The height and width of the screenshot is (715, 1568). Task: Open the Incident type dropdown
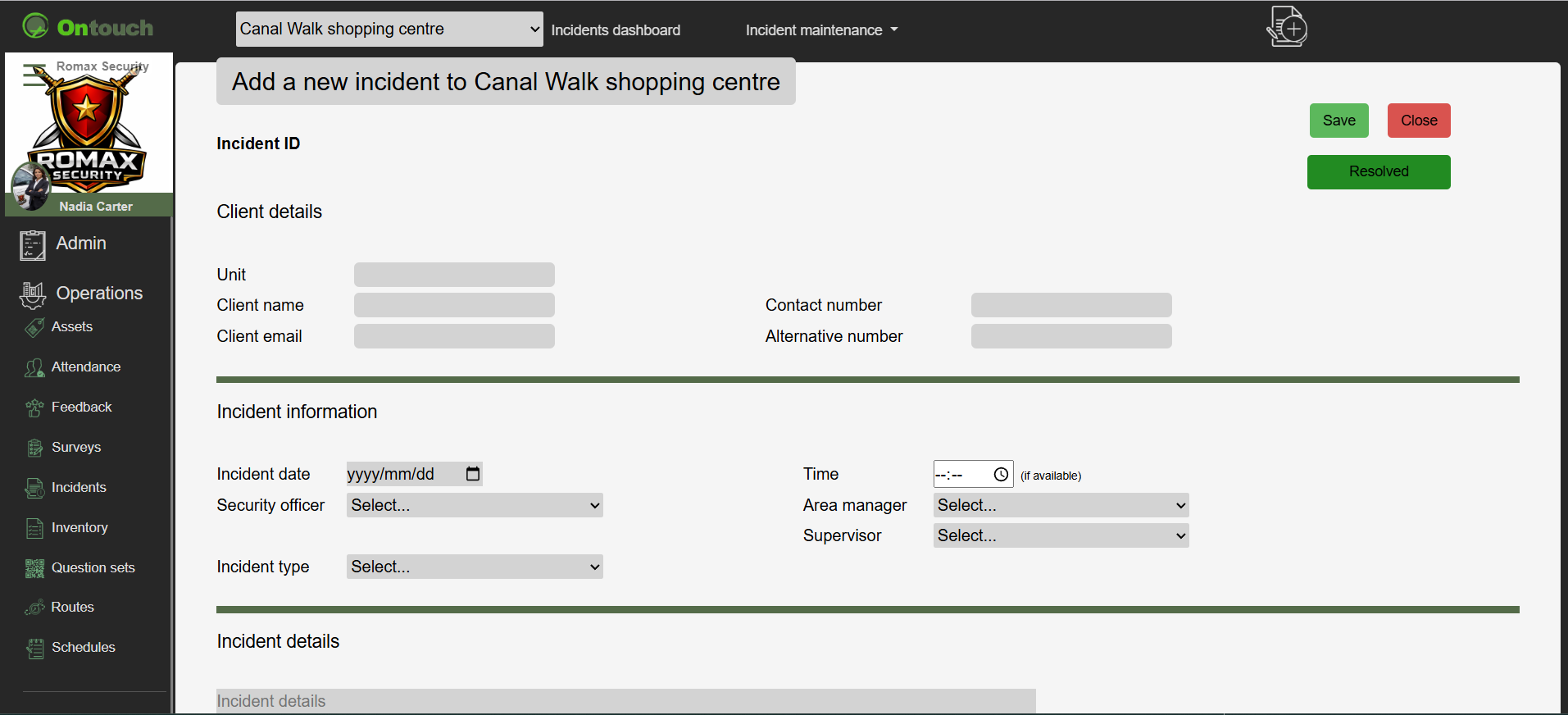[475, 567]
